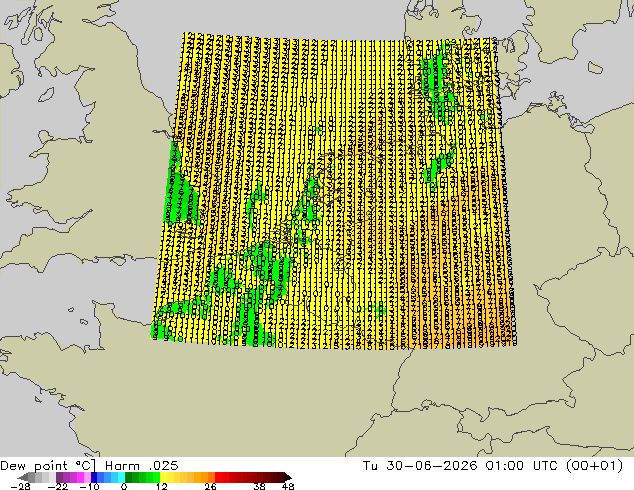Click the 48 maximum value on the legend
This screenshot has width=634, height=490.
(288, 486)
